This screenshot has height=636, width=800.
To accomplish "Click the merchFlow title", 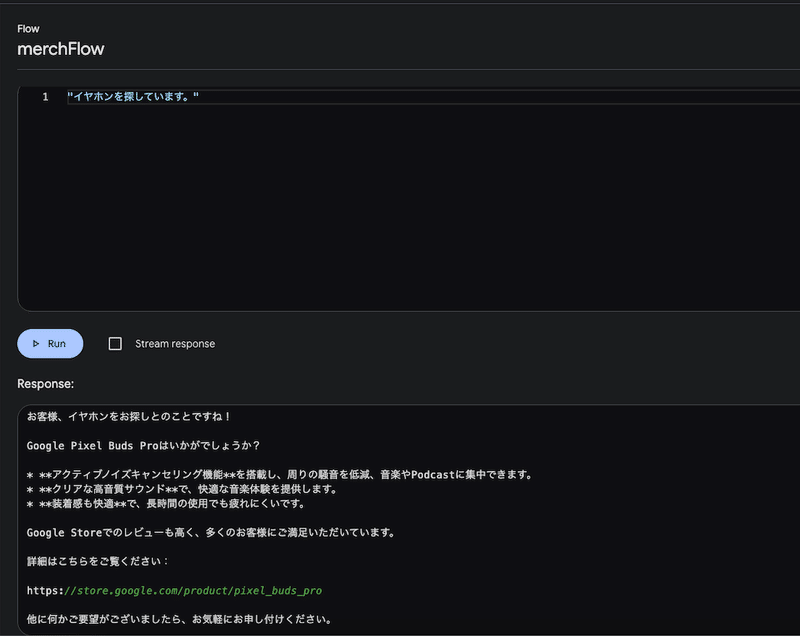I will click(x=61, y=49).
